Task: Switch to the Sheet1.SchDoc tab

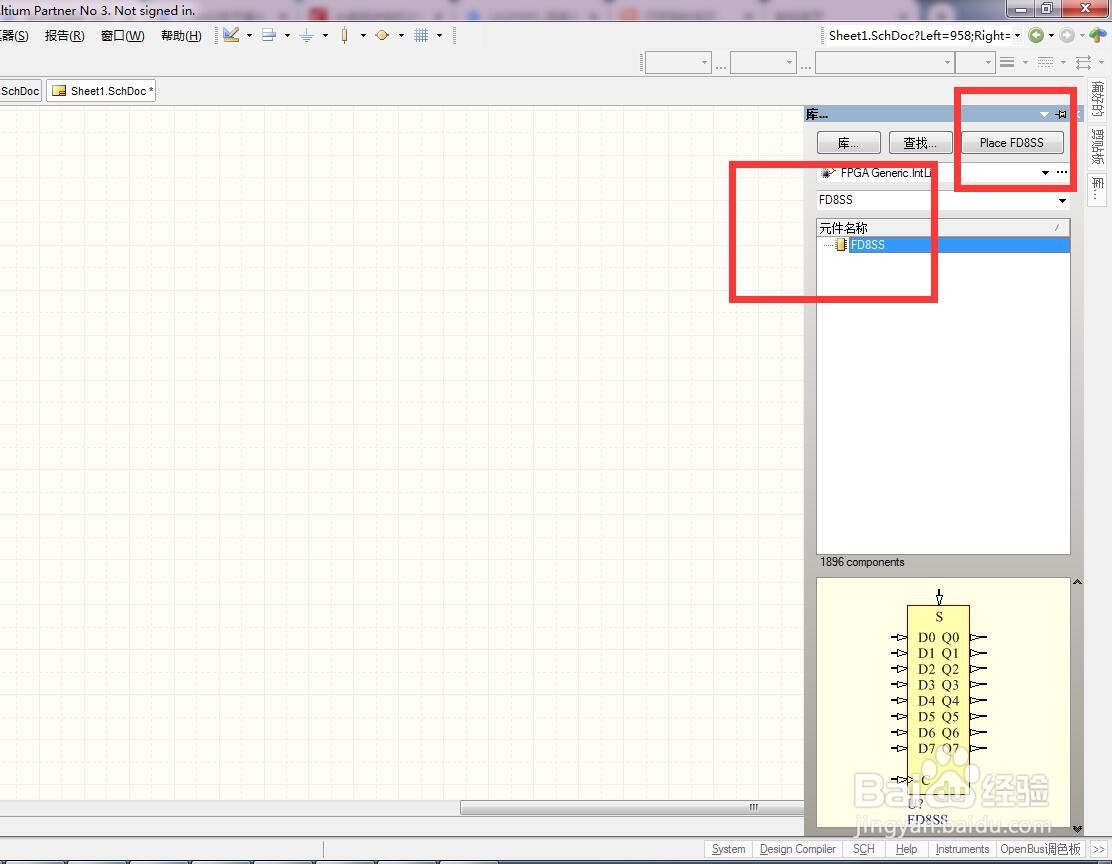Action: [101, 91]
